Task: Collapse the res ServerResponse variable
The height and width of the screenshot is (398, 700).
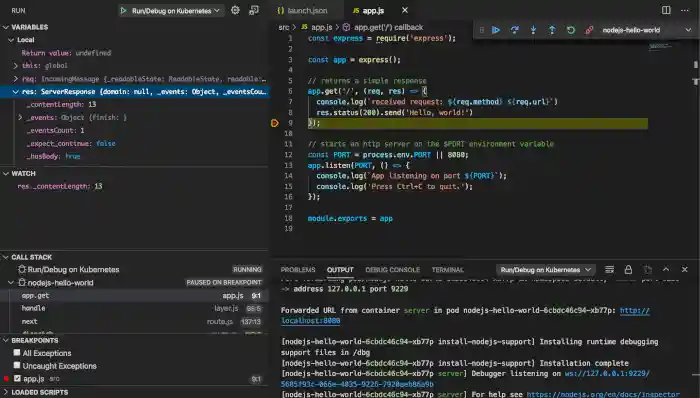Action: point(16,91)
